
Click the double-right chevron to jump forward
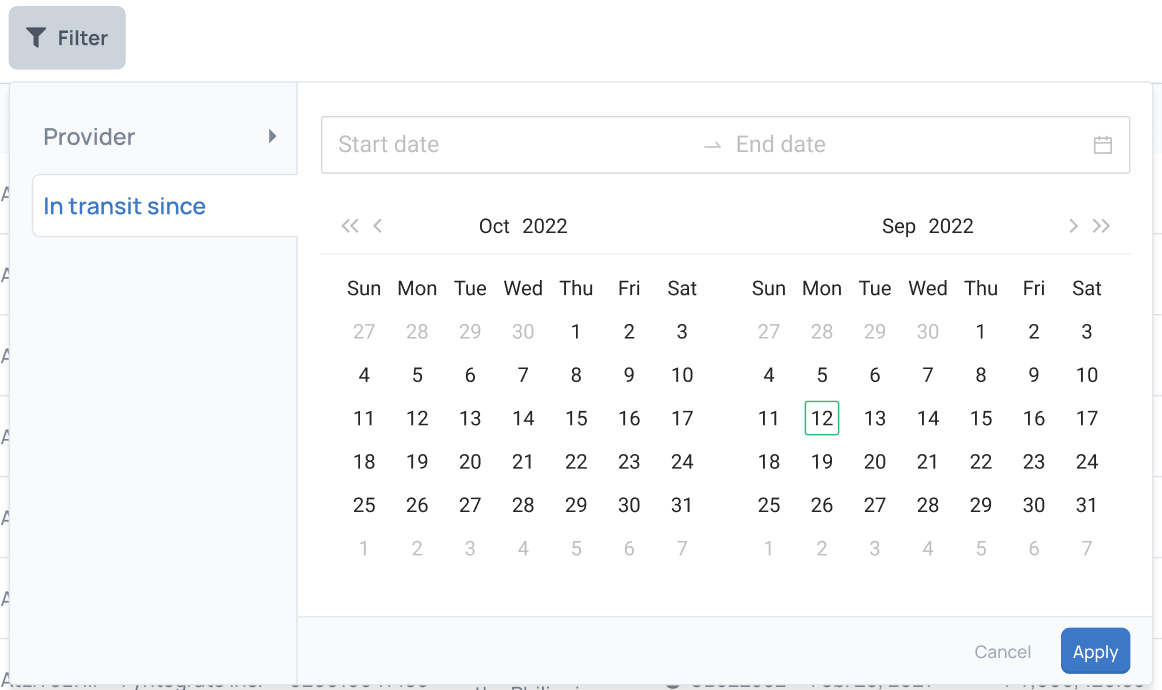1100,226
